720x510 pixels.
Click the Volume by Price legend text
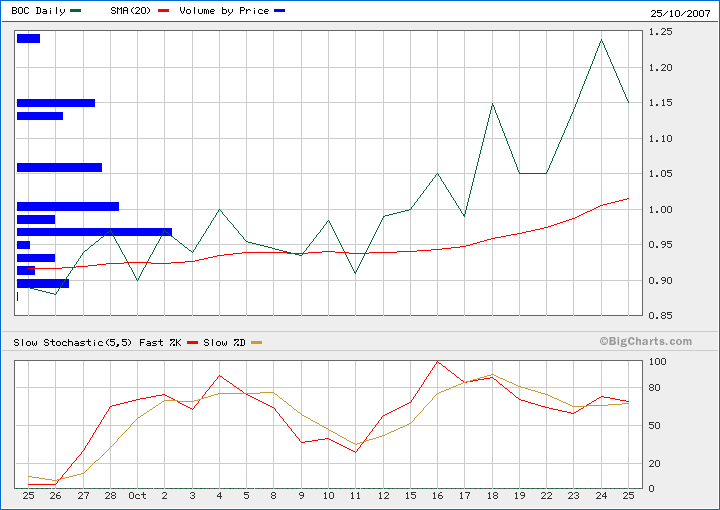pyautogui.click(x=224, y=10)
